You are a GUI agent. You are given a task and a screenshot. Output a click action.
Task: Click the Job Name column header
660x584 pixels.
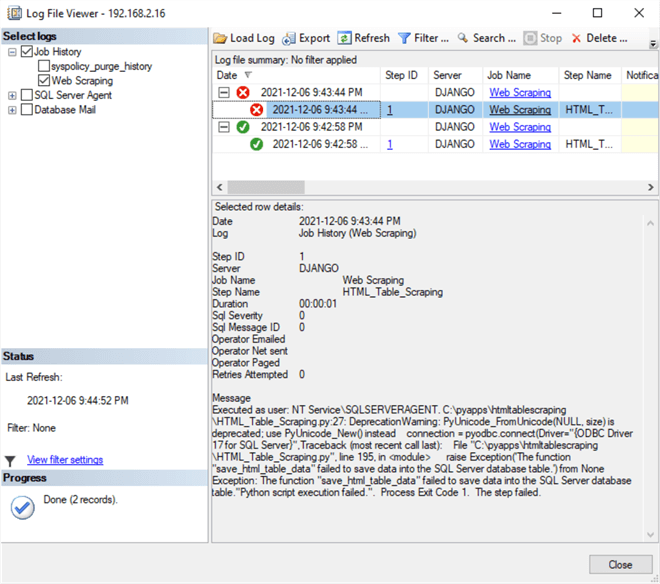coord(520,75)
